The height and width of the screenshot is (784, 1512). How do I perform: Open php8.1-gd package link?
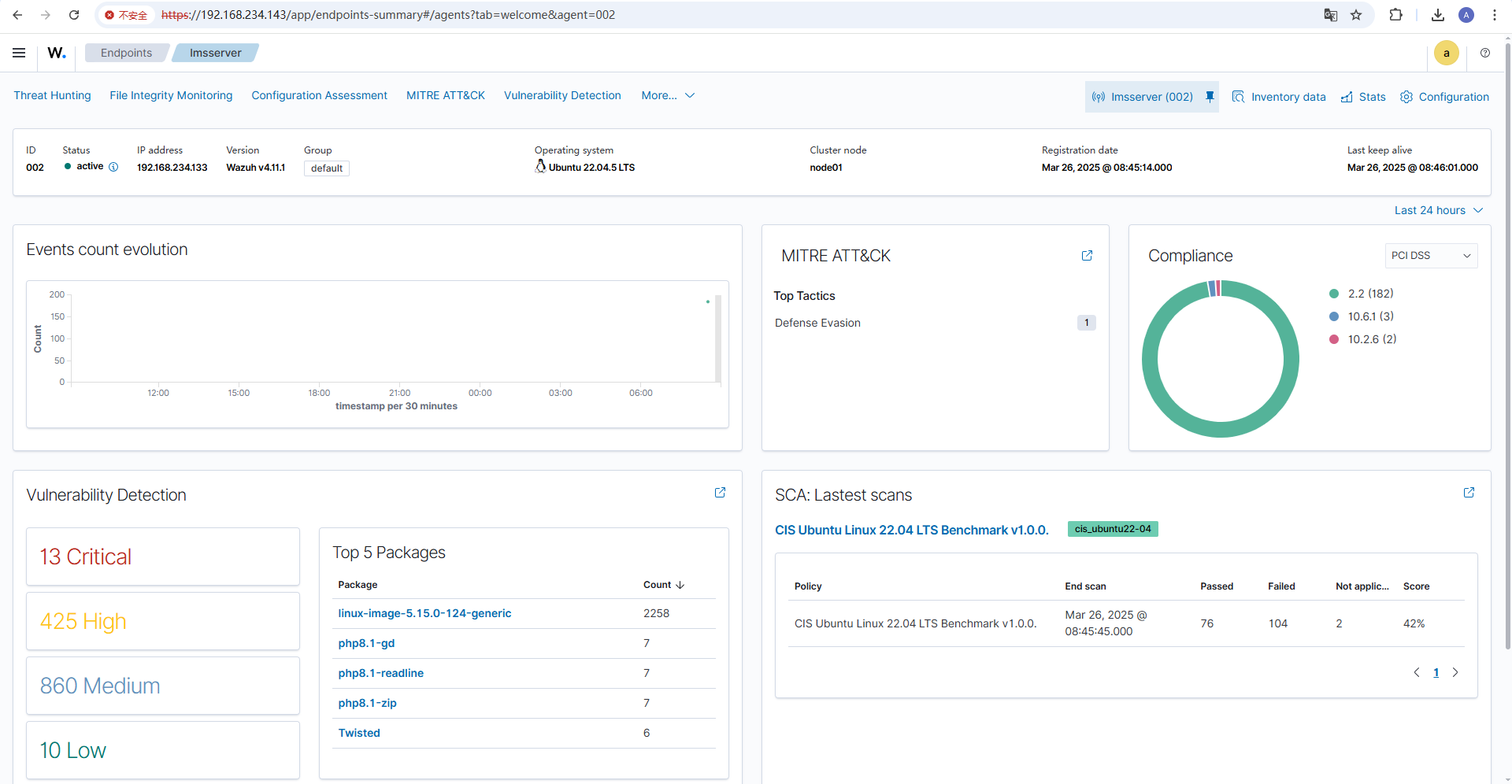pos(366,643)
